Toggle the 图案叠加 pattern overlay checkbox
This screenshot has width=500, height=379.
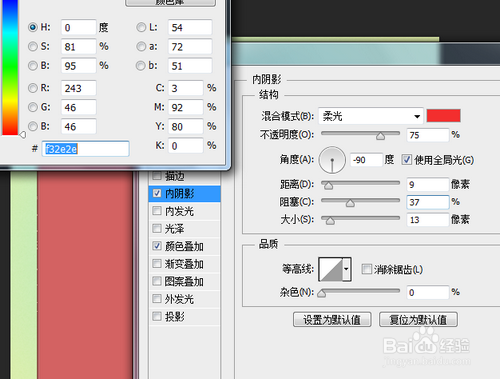tap(157, 281)
